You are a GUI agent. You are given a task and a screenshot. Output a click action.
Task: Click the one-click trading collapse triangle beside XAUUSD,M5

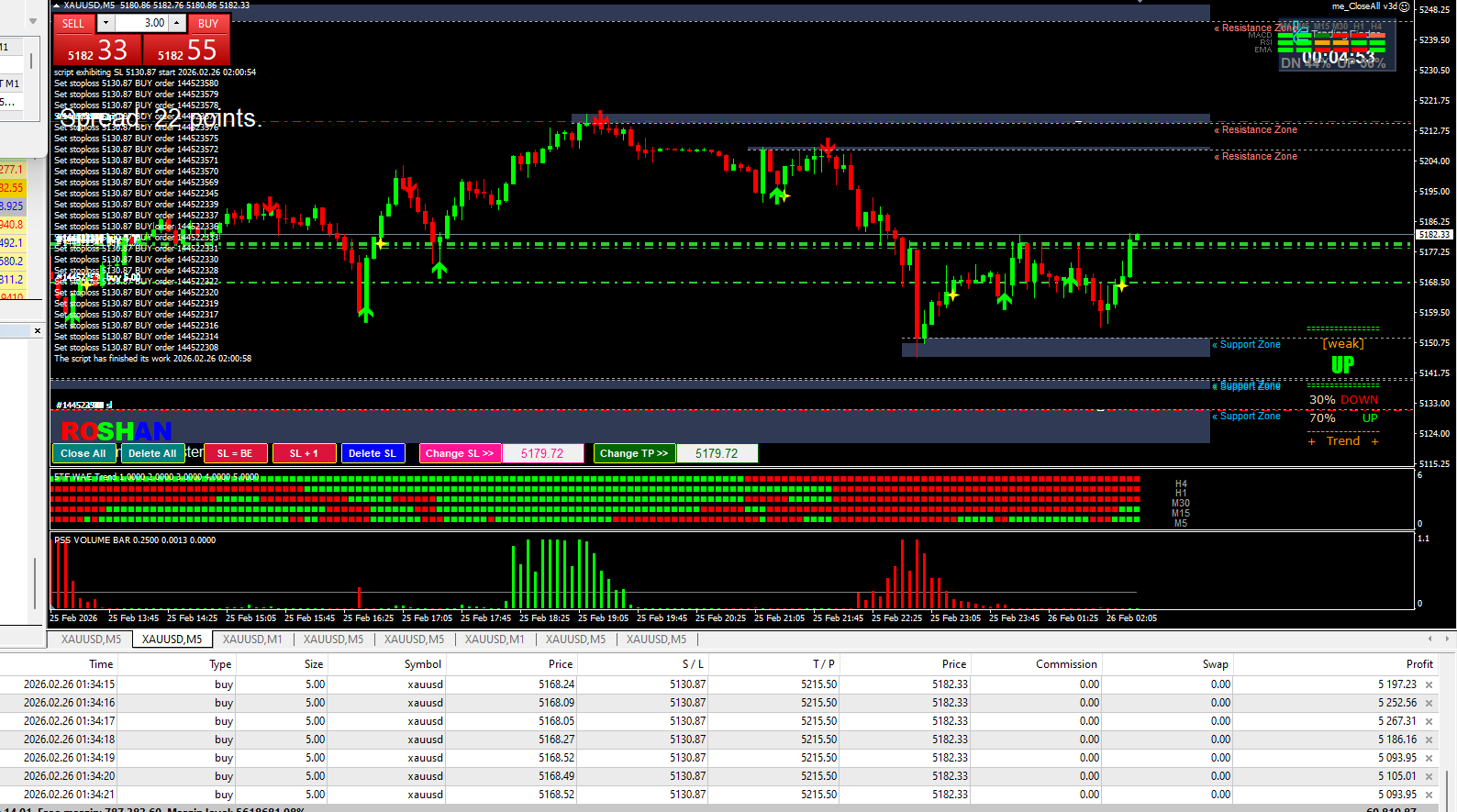pyautogui.click(x=56, y=6)
